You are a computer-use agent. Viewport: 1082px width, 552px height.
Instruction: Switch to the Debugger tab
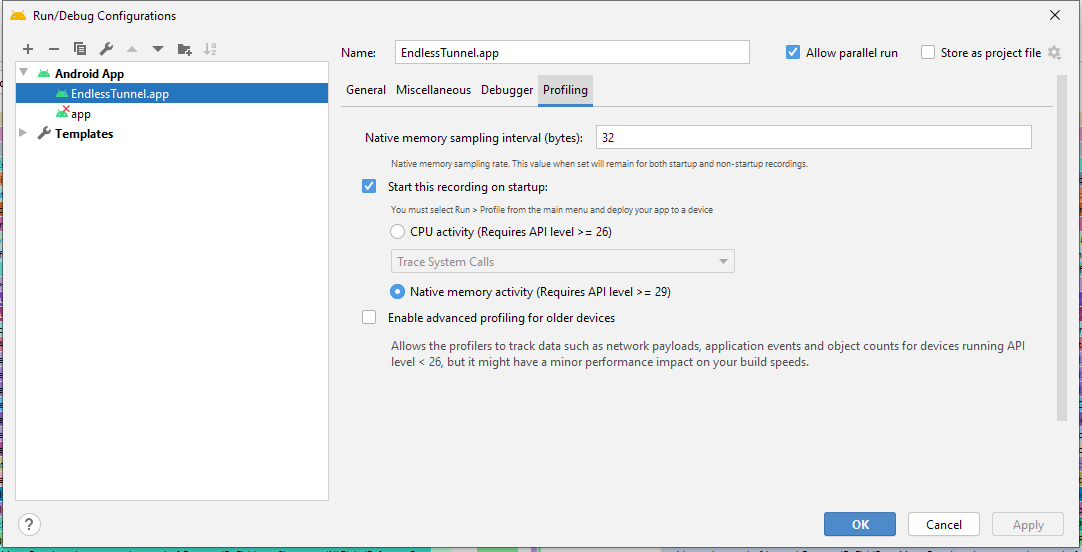507,90
